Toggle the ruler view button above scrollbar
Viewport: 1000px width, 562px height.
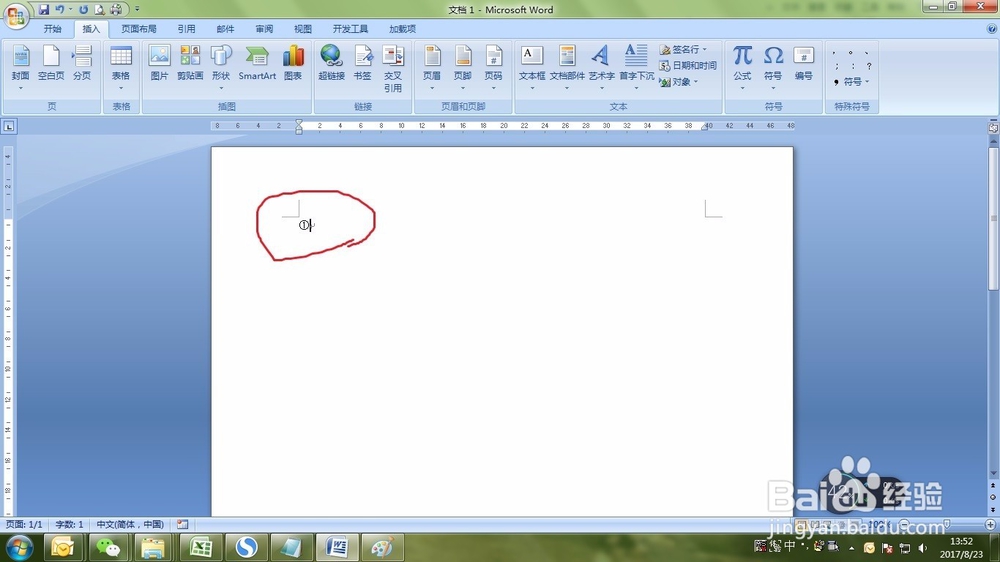(993, 128)
